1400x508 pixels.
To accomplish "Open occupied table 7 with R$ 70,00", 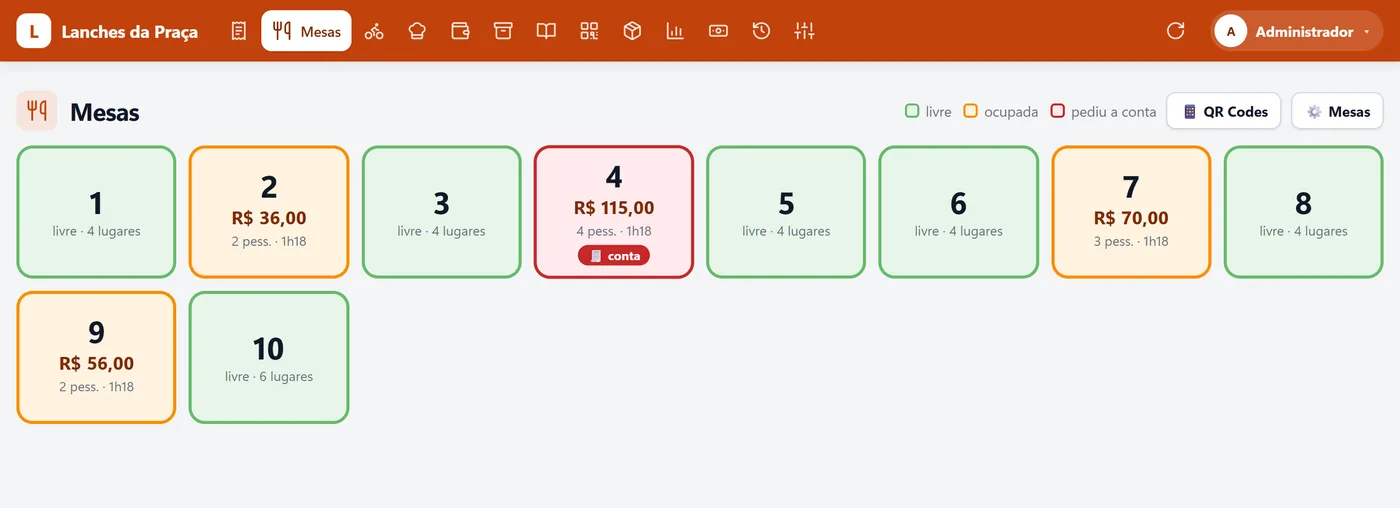I will click(x=1131, y=212).
